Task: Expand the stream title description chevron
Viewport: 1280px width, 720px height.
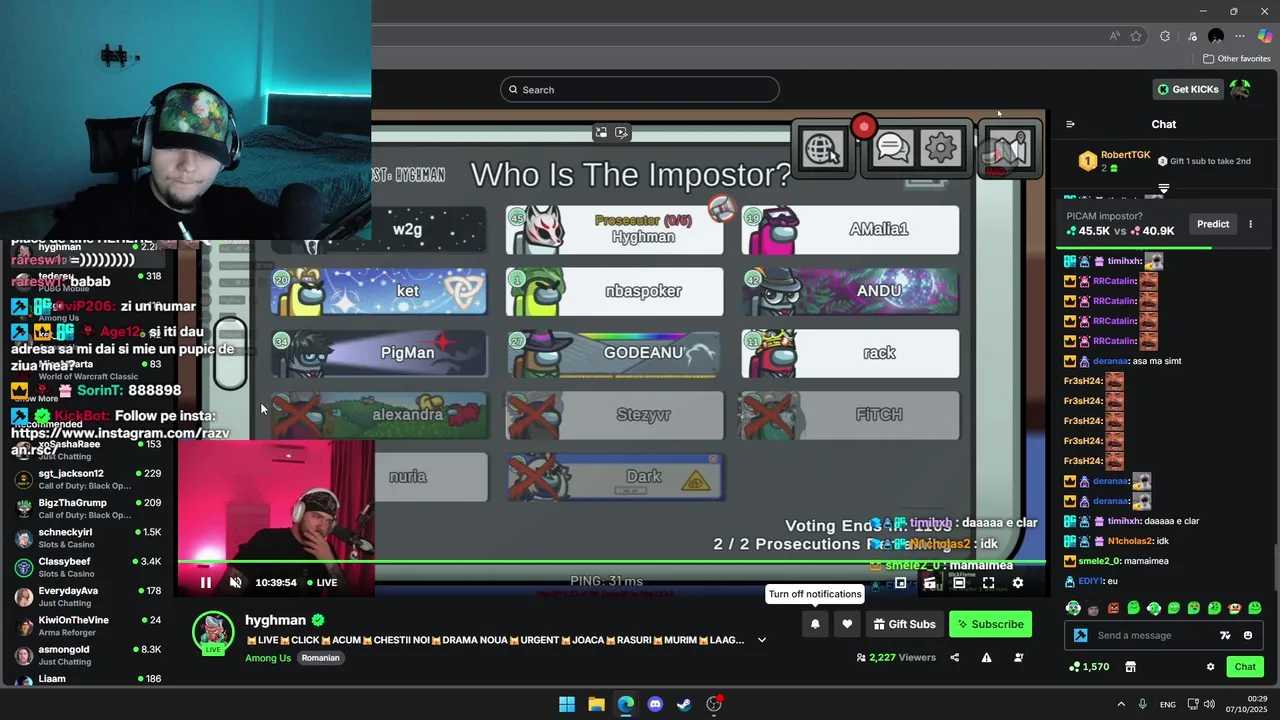Action: [762, 640]
